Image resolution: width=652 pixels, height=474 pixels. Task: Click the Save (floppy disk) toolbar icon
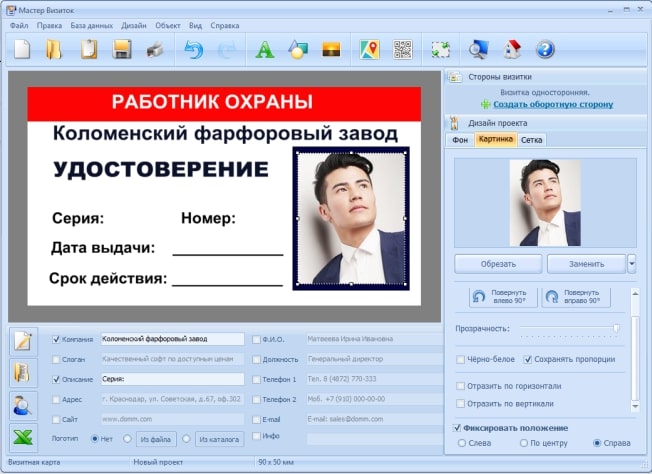(122, 48)
